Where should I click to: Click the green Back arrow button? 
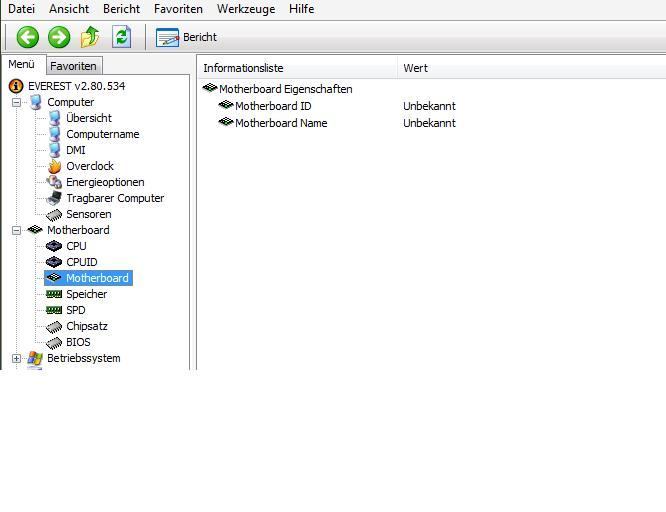click(x=28, y=37)
